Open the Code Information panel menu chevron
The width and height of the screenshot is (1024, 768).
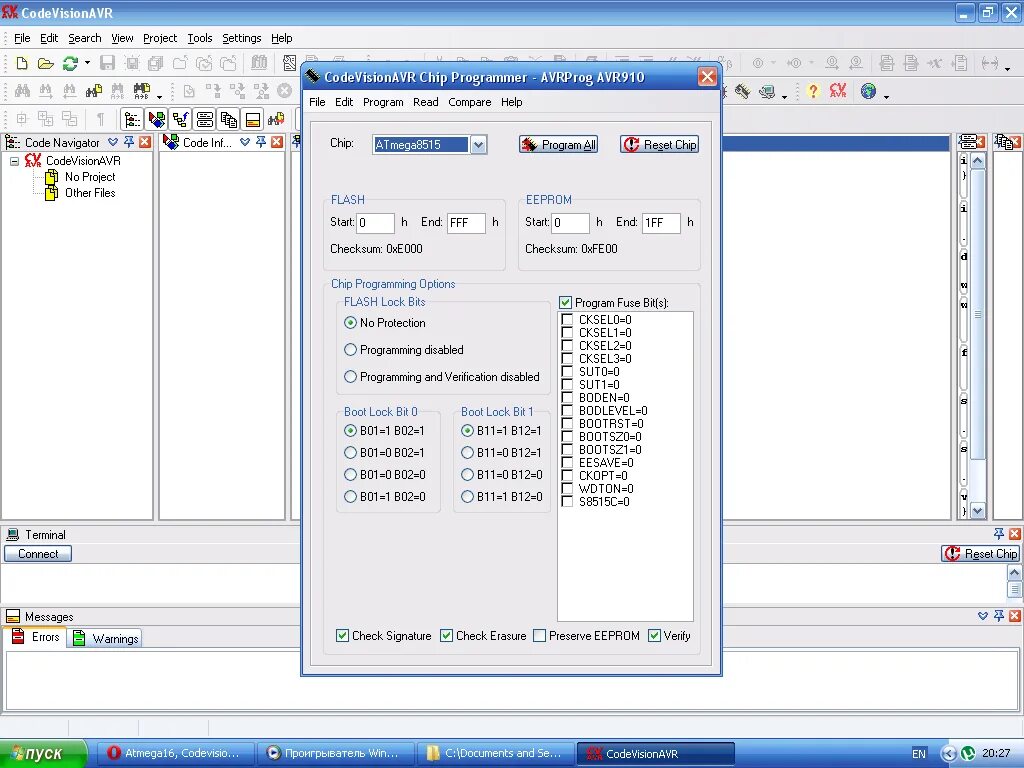click(x=245, y=142)
